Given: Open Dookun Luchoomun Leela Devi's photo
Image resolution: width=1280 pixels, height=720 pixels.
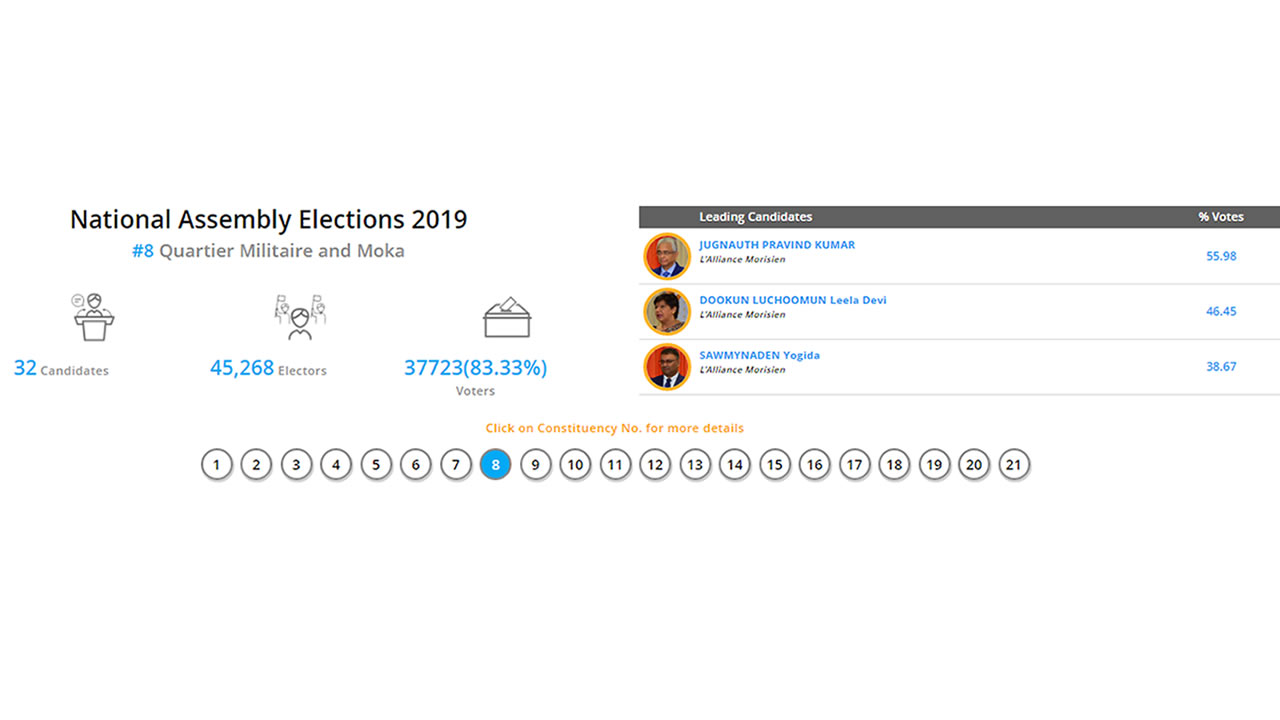Looking at the screenshot, I should (x=667, y=311).
